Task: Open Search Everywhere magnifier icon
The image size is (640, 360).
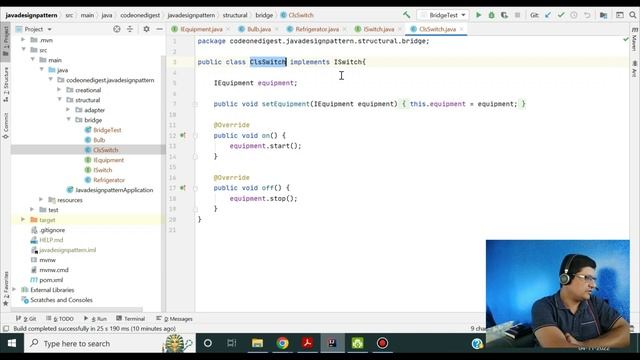Action: (x=633, y=15)
